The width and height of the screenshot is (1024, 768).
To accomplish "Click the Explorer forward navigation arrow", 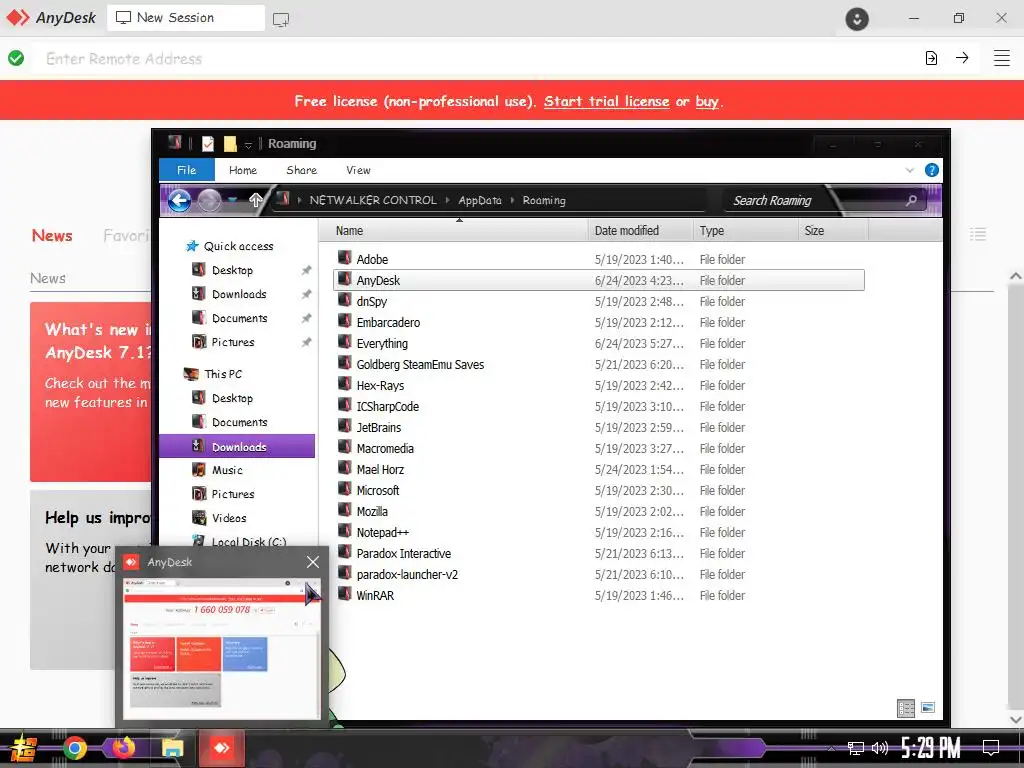I will pyautogui.click(x=209, y=200).
